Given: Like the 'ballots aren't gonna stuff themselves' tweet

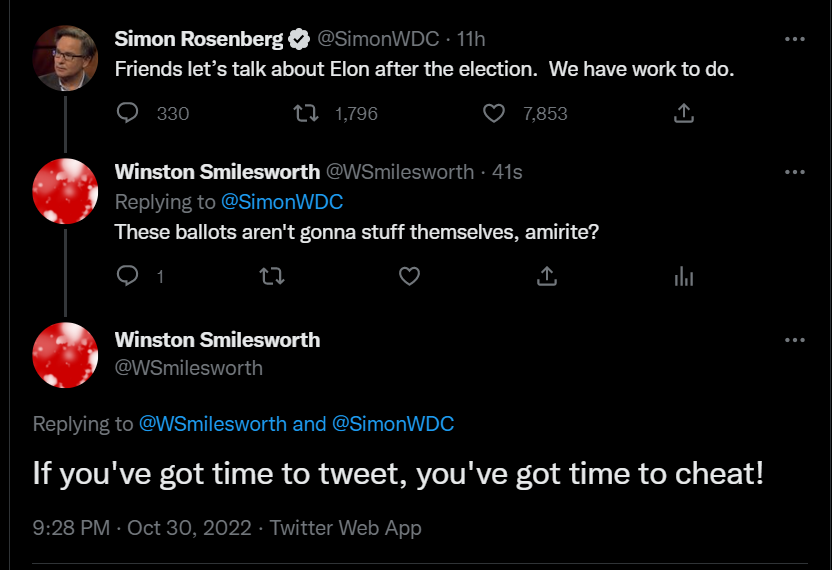Looking at the screenshot, I should point(409,276).
